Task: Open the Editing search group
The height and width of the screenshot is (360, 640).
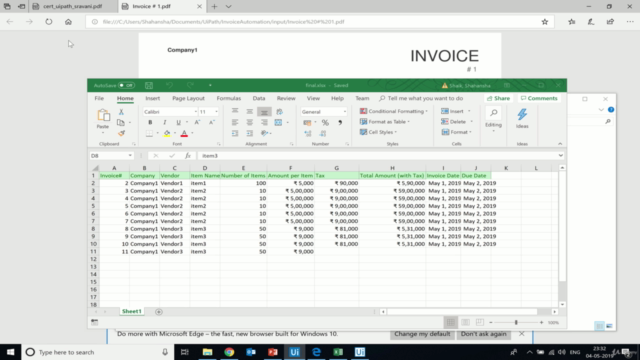Action: point(493,118)
